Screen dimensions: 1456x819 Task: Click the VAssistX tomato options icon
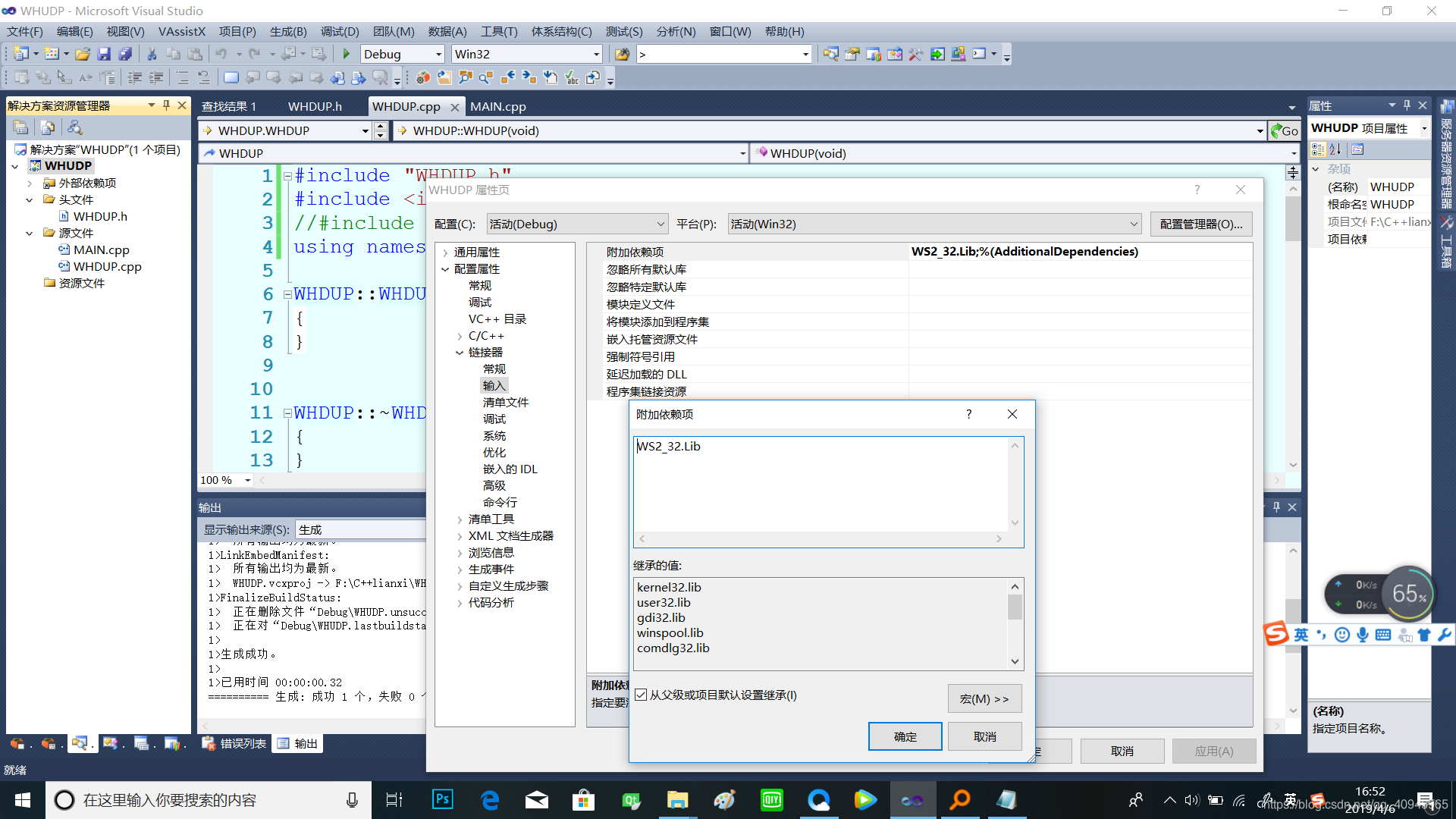tap(422, 77)
